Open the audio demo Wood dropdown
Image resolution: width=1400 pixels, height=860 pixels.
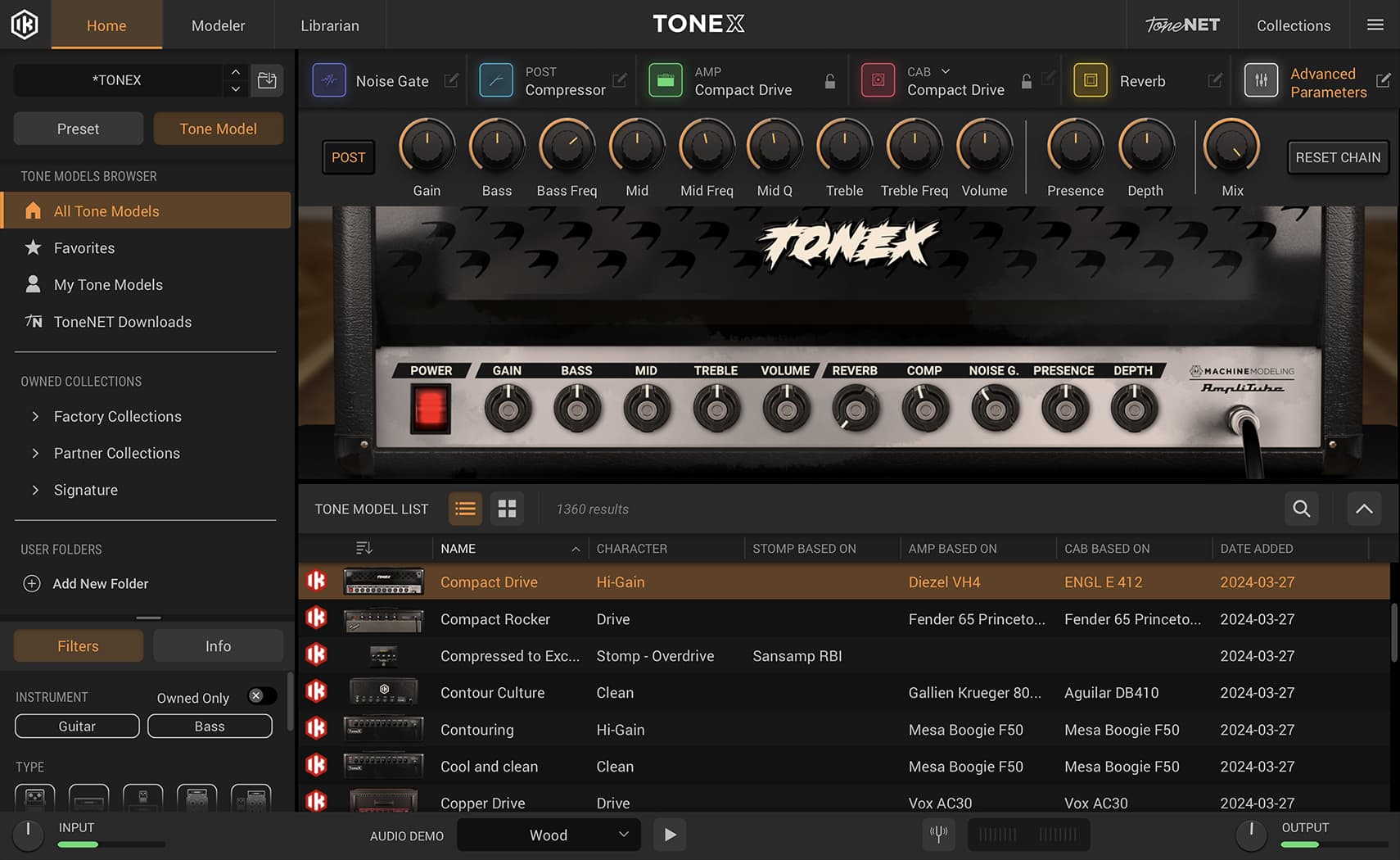548,835
